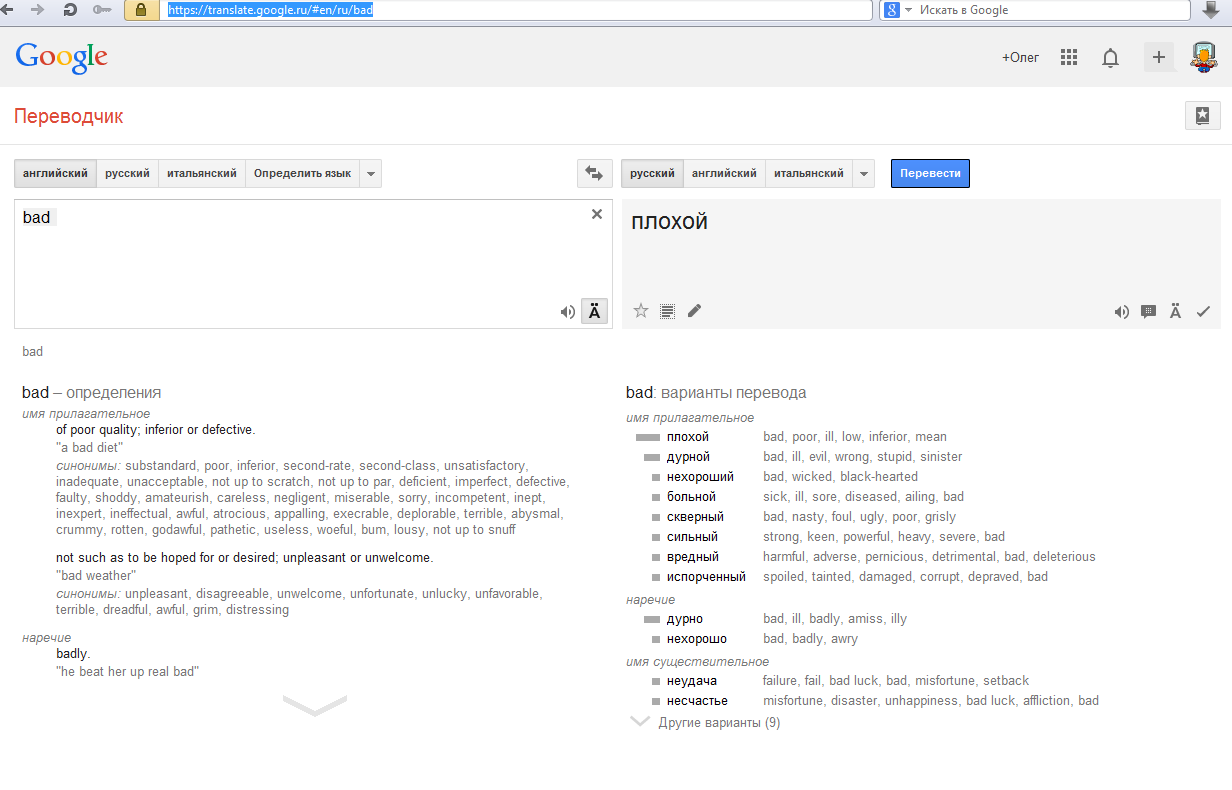Click translation больной

point(691,497)
